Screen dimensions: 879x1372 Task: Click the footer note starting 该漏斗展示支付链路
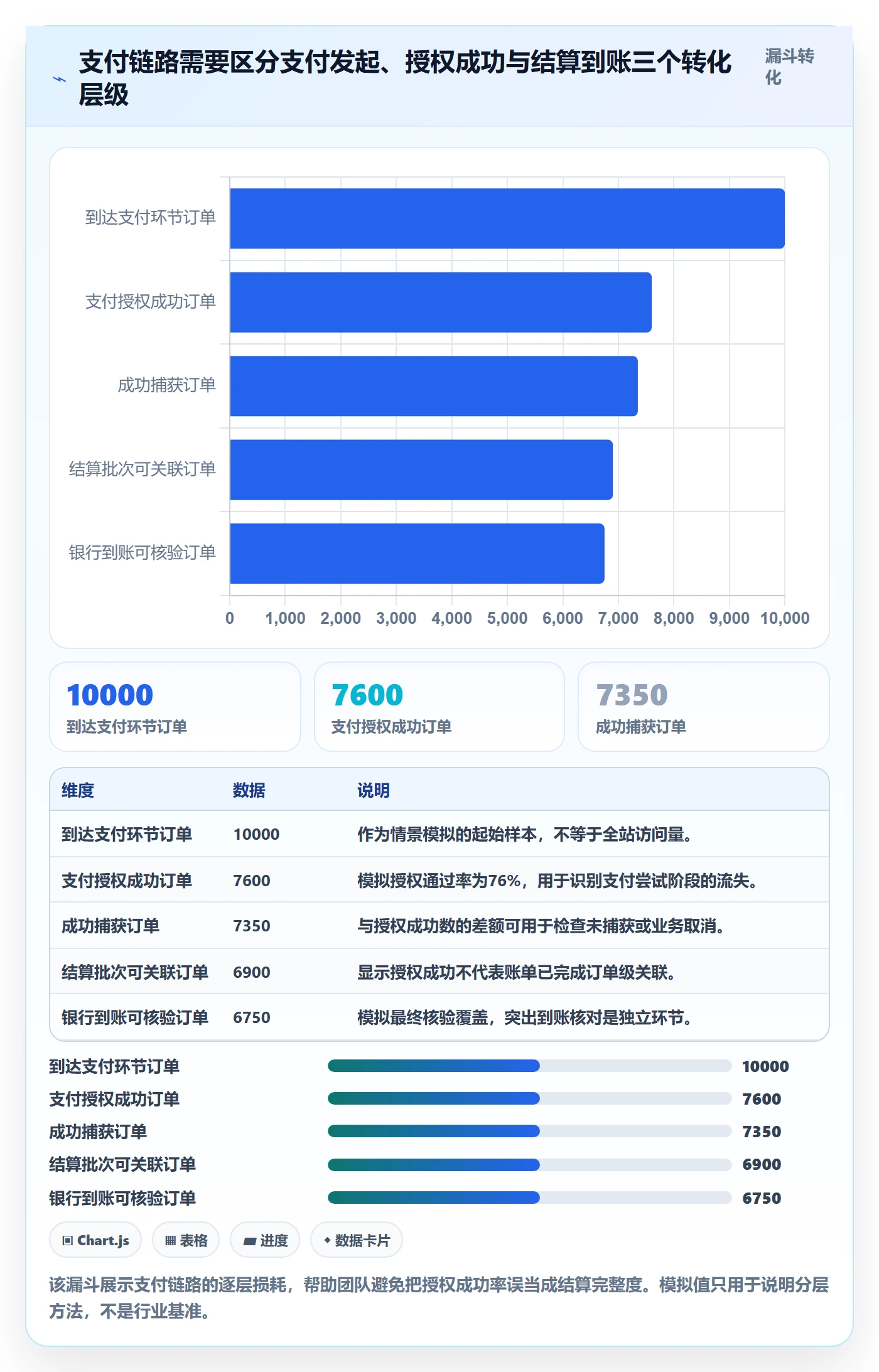[439, 1298]
